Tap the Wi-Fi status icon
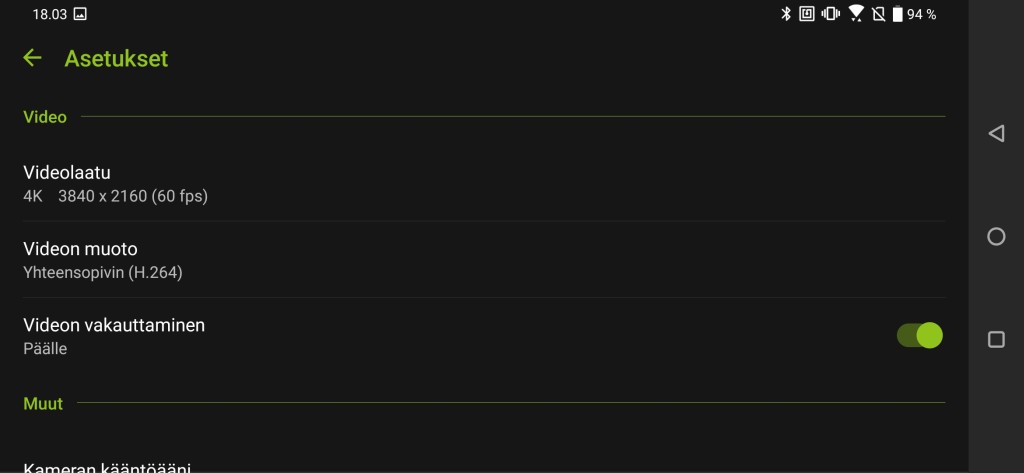 (856, 14)
